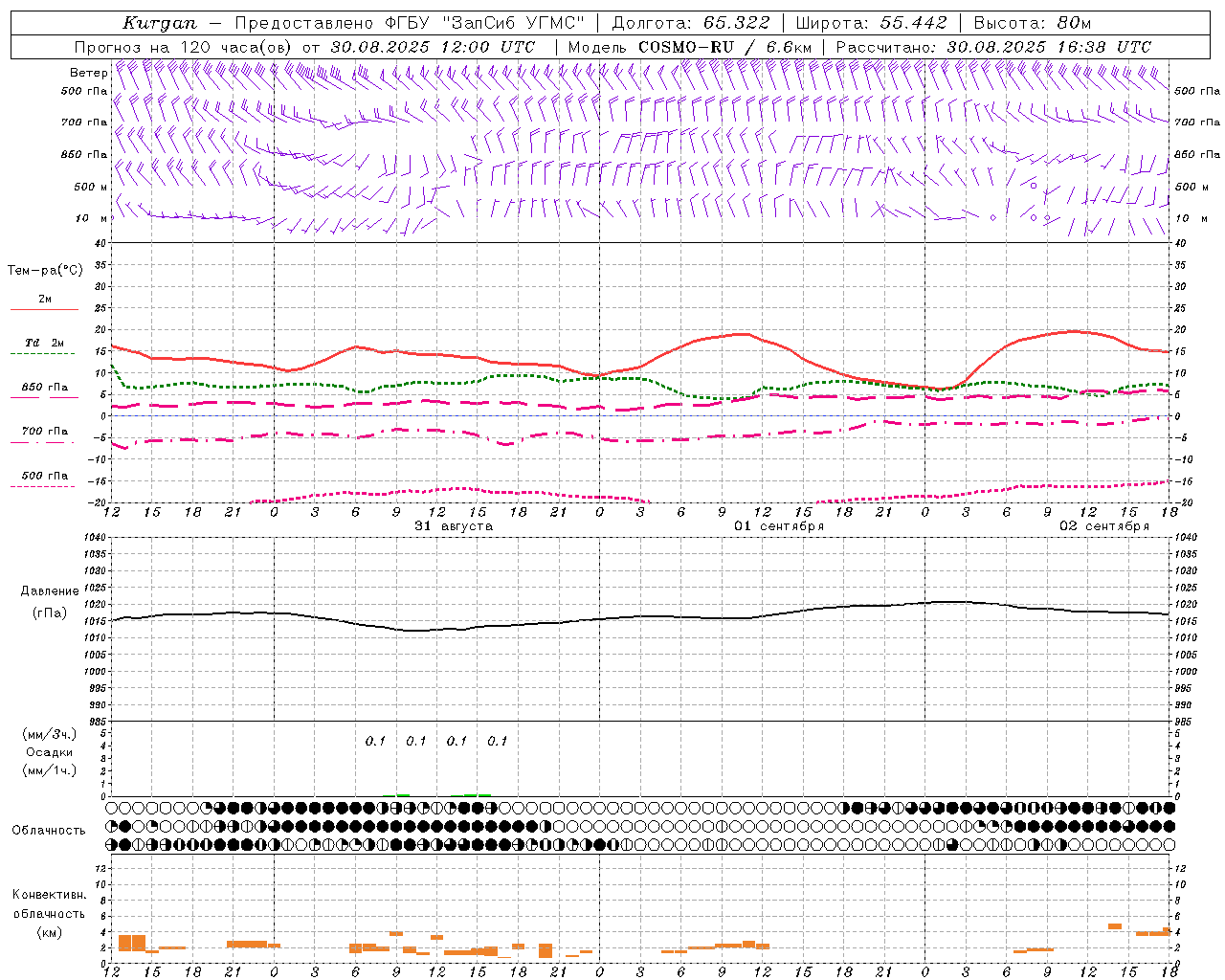
Task: Click the "Долгота: 65.322" header value
Action: click(691, 23)
